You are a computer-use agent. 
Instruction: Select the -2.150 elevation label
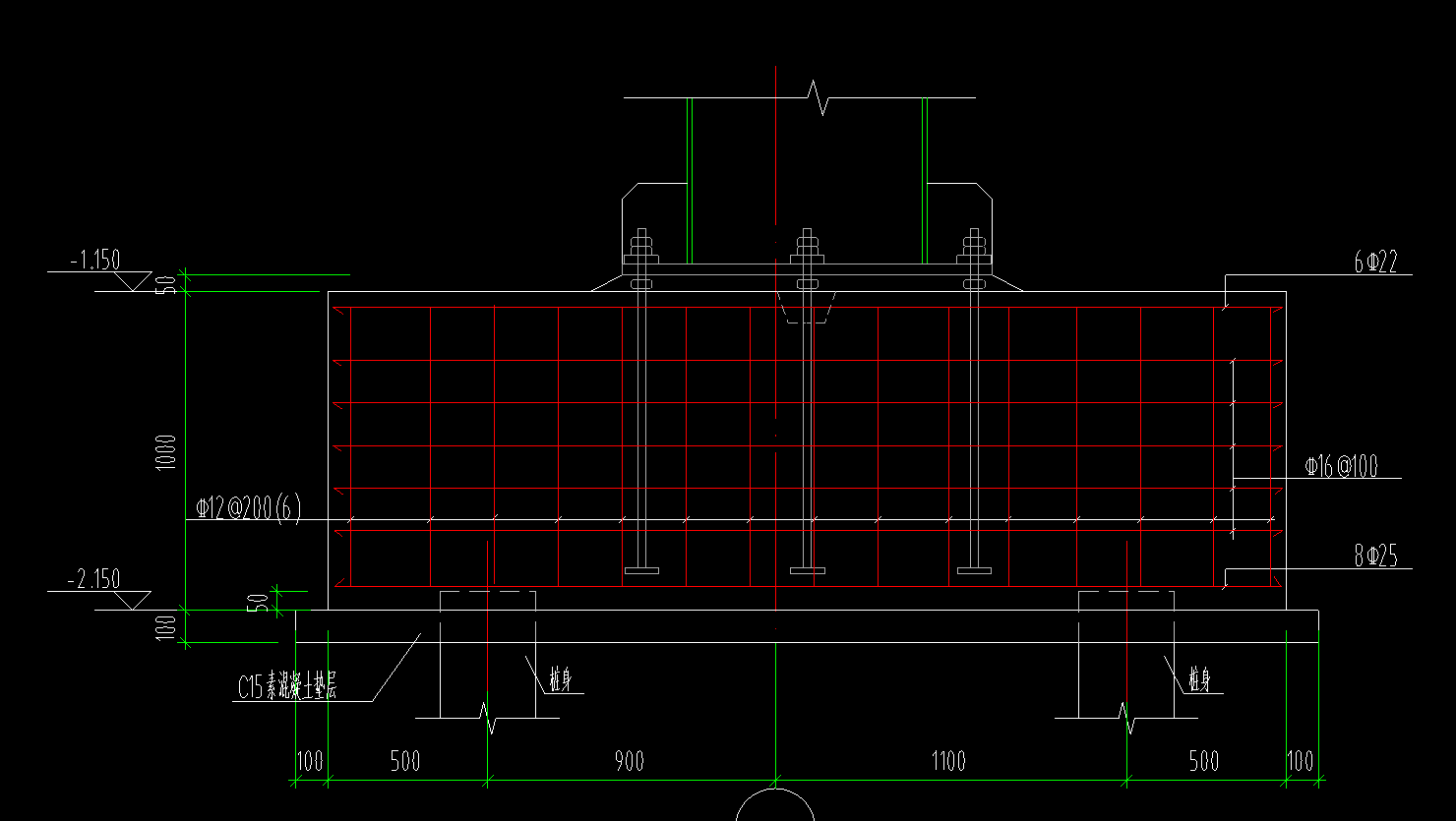point(95,579)
